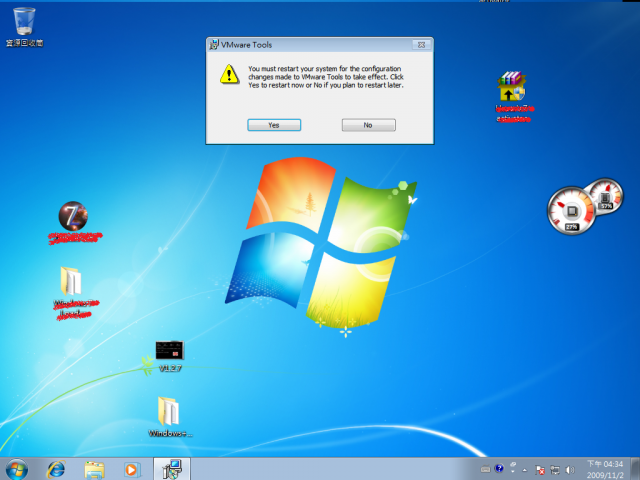The height and width of the screenshot is (480, 640).
Task: Open the Action Center flag icon
Action: 539,470
